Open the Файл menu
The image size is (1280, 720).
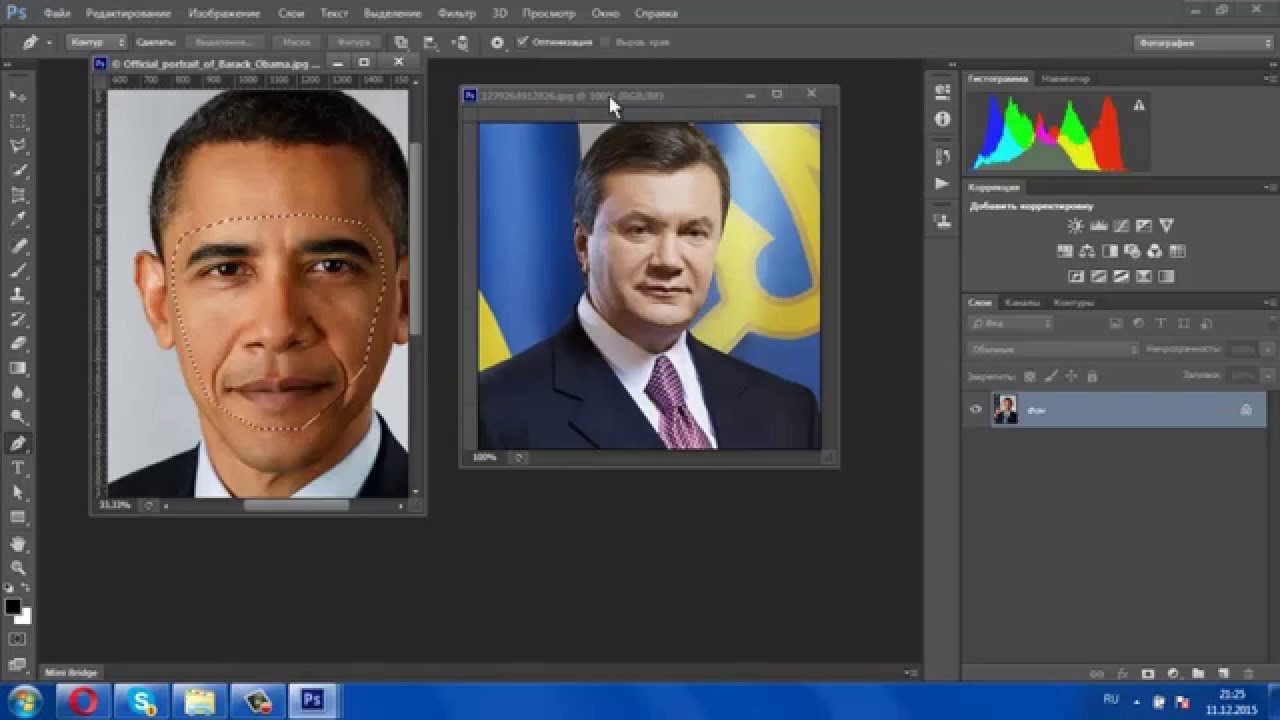(57, 14)
